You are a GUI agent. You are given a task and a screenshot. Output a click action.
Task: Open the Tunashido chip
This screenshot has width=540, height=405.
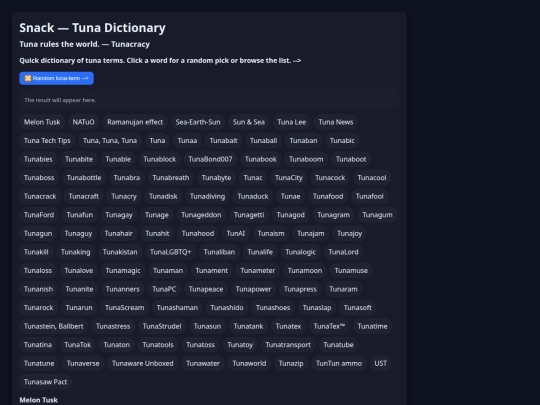tap(227, 308)
